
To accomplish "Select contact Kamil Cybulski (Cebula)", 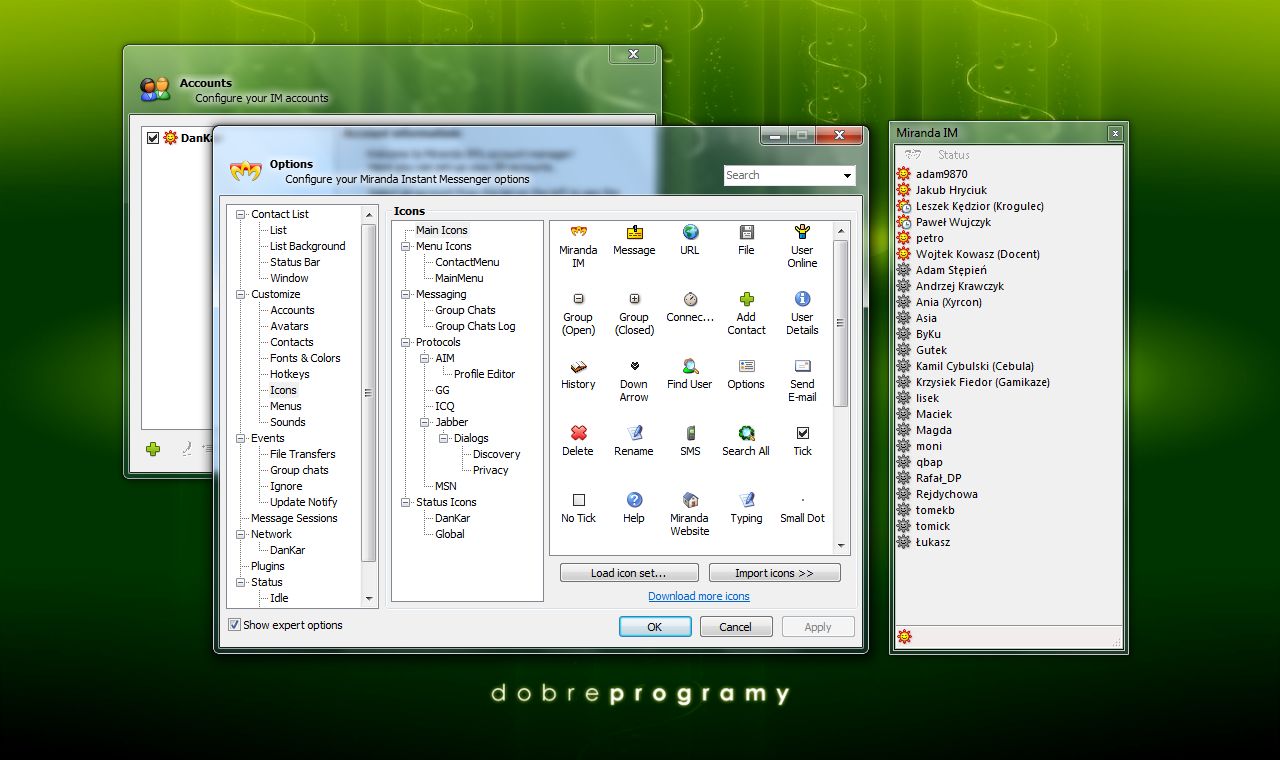I will coord(974,366).
